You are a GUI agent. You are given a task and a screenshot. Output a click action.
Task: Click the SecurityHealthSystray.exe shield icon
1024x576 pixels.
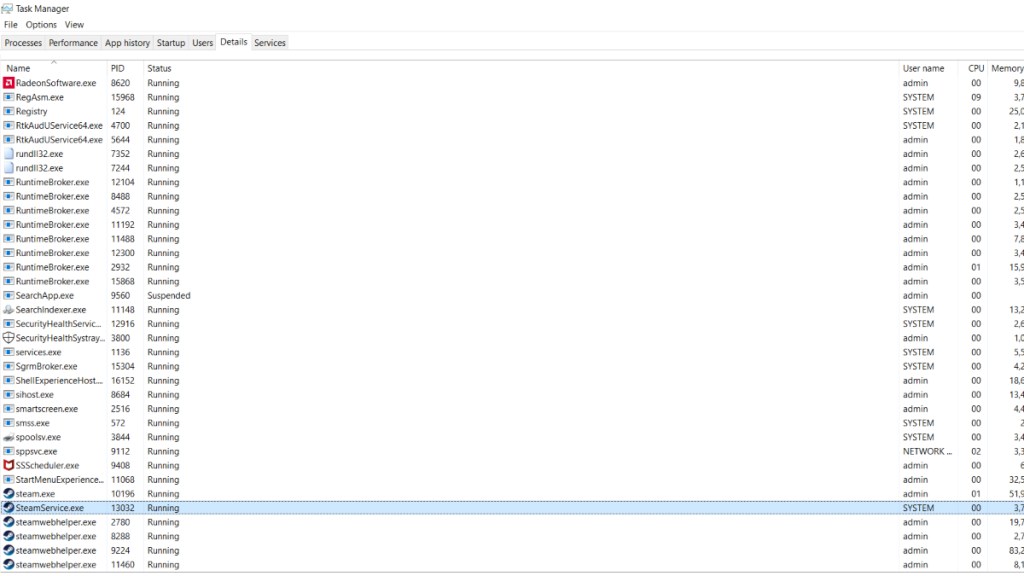9,338
